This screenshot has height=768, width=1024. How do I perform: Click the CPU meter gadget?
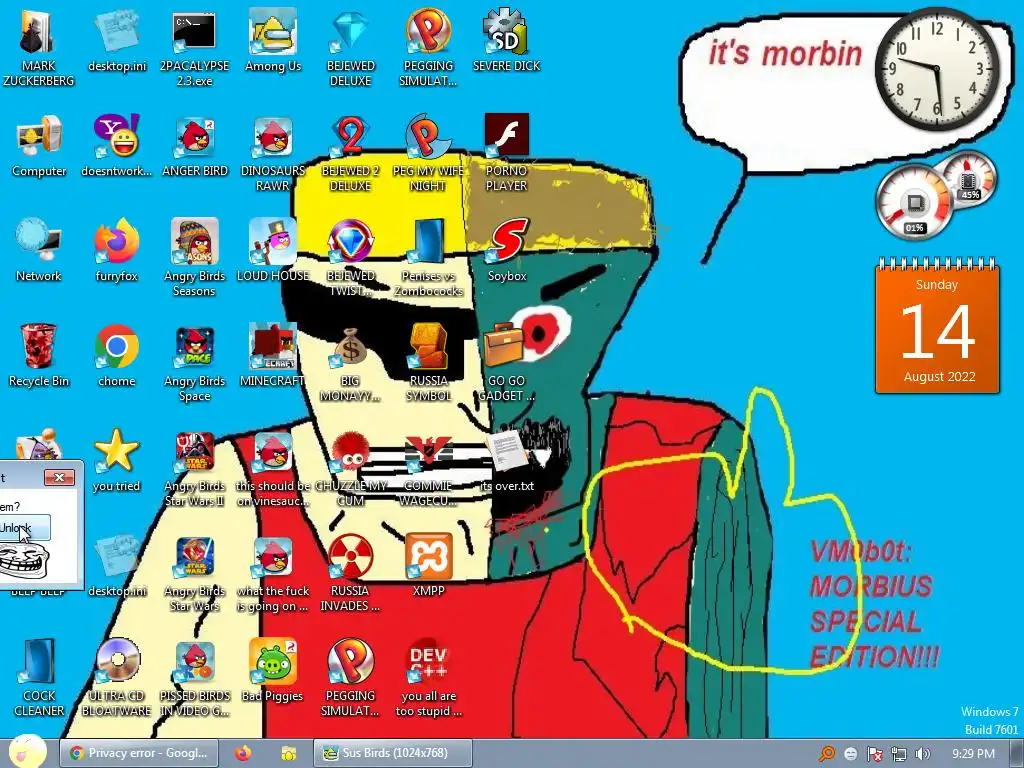(914, 202)
